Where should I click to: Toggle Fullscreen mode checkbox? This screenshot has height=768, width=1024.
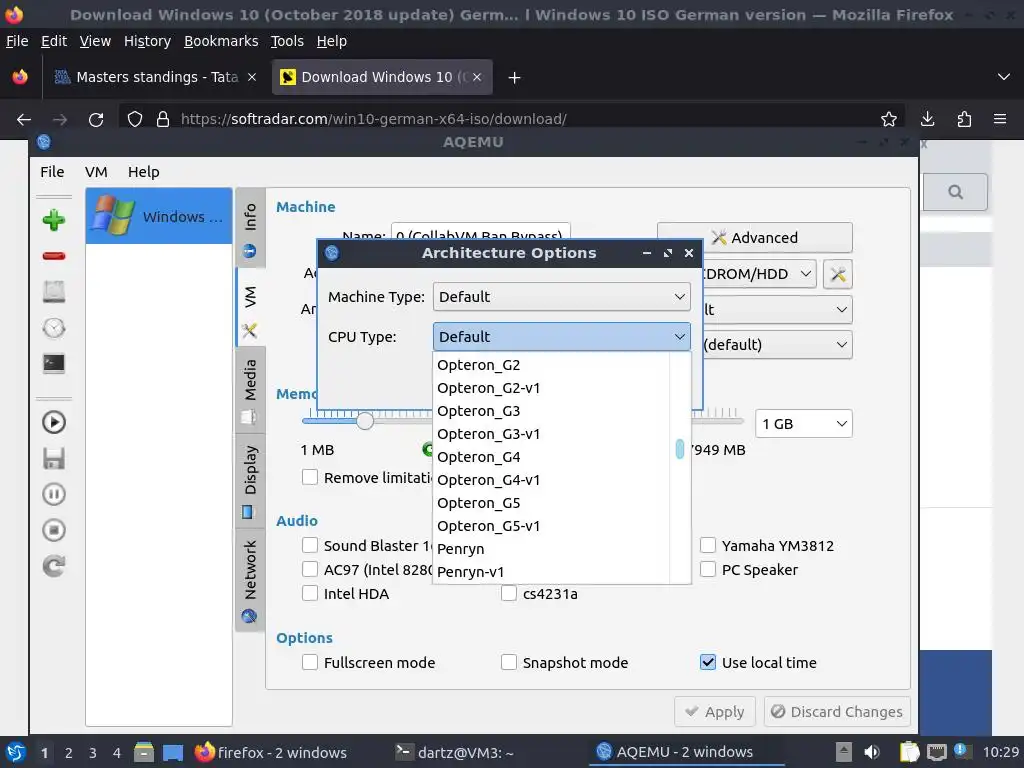(310, 662)
